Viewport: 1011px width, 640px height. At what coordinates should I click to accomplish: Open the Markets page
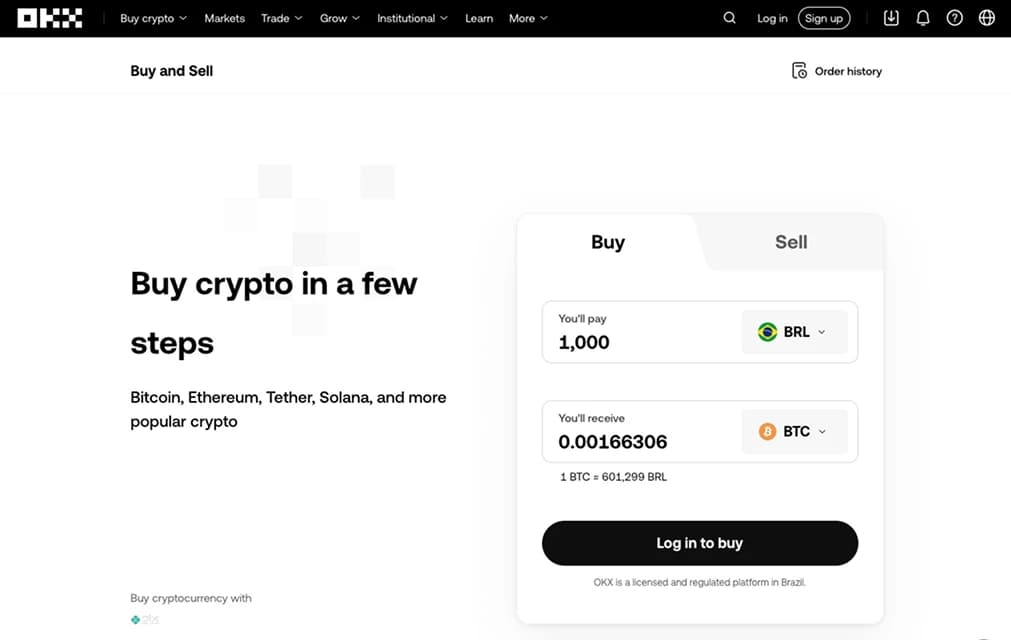point(224,18)
